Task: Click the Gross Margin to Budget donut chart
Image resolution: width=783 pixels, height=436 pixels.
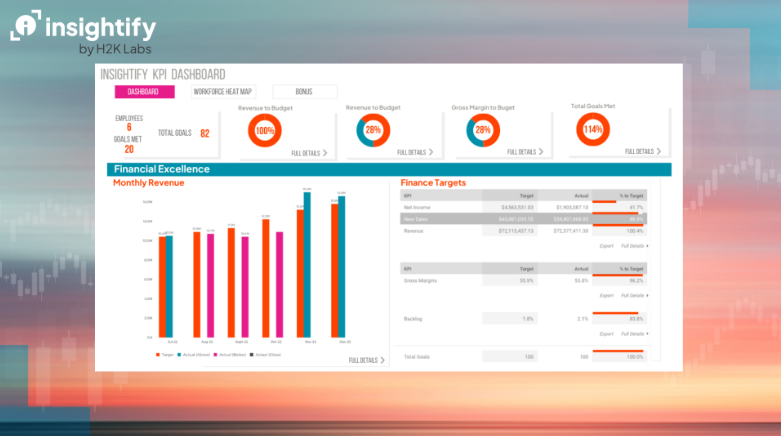Action: tap(483, 130)
